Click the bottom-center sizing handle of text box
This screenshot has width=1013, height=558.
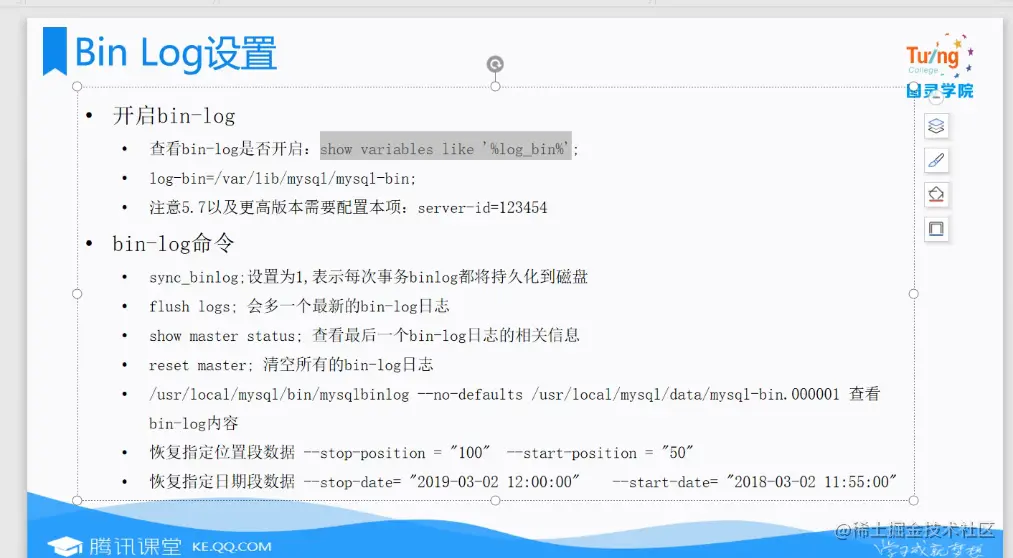click(496, 501)
